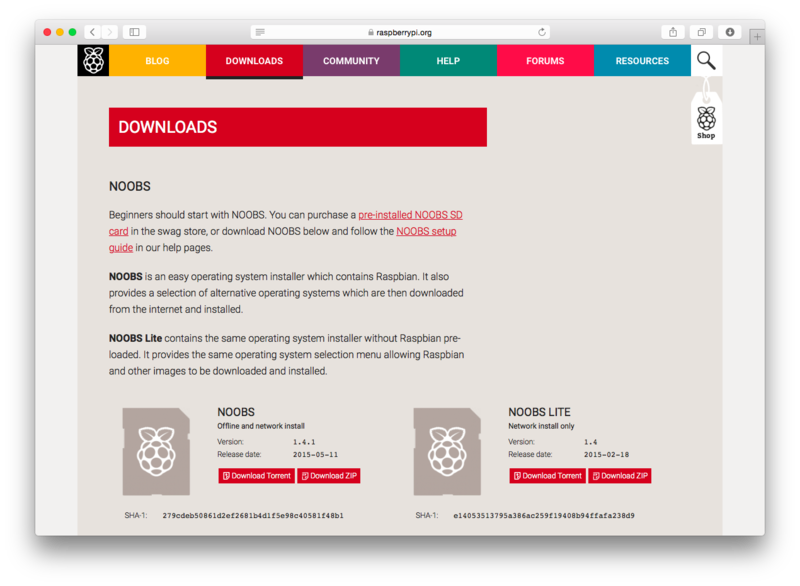The image size is (800, 586).
Task: Open the Safari downloads button
Action: [730, 32]
